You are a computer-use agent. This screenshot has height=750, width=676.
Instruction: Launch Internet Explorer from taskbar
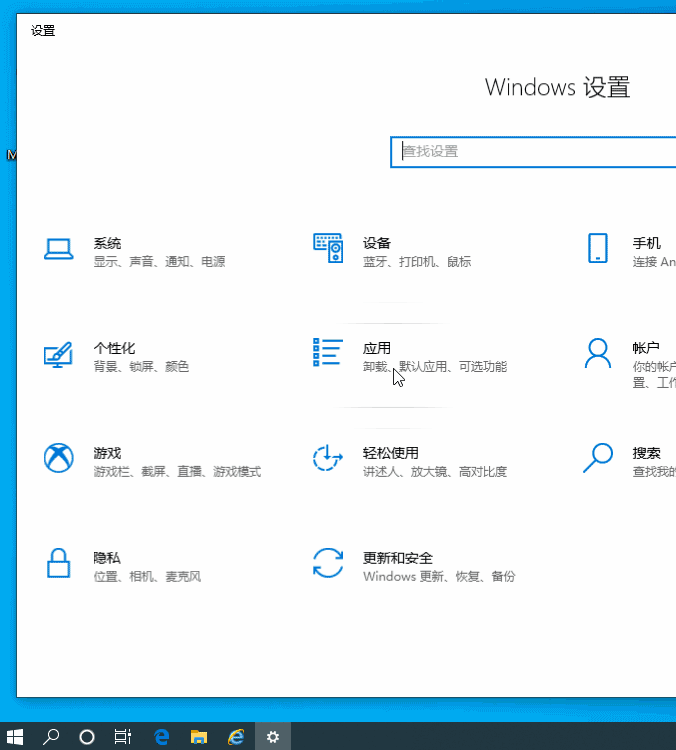pyautogui.click(x=236, y=737)
